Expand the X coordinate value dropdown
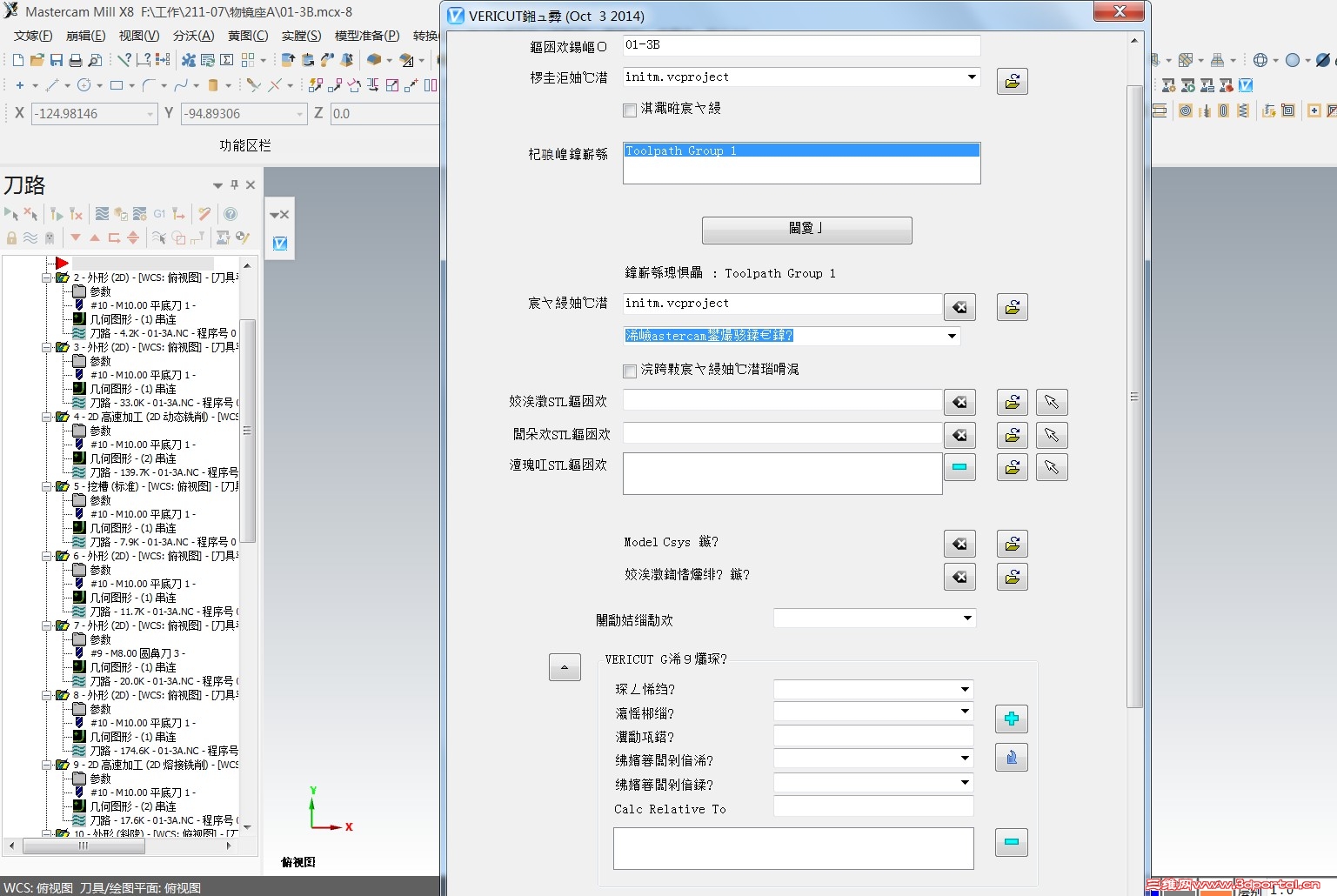Image resolution: width=1337 pixels, height=896 pixels. coord(150,114)
